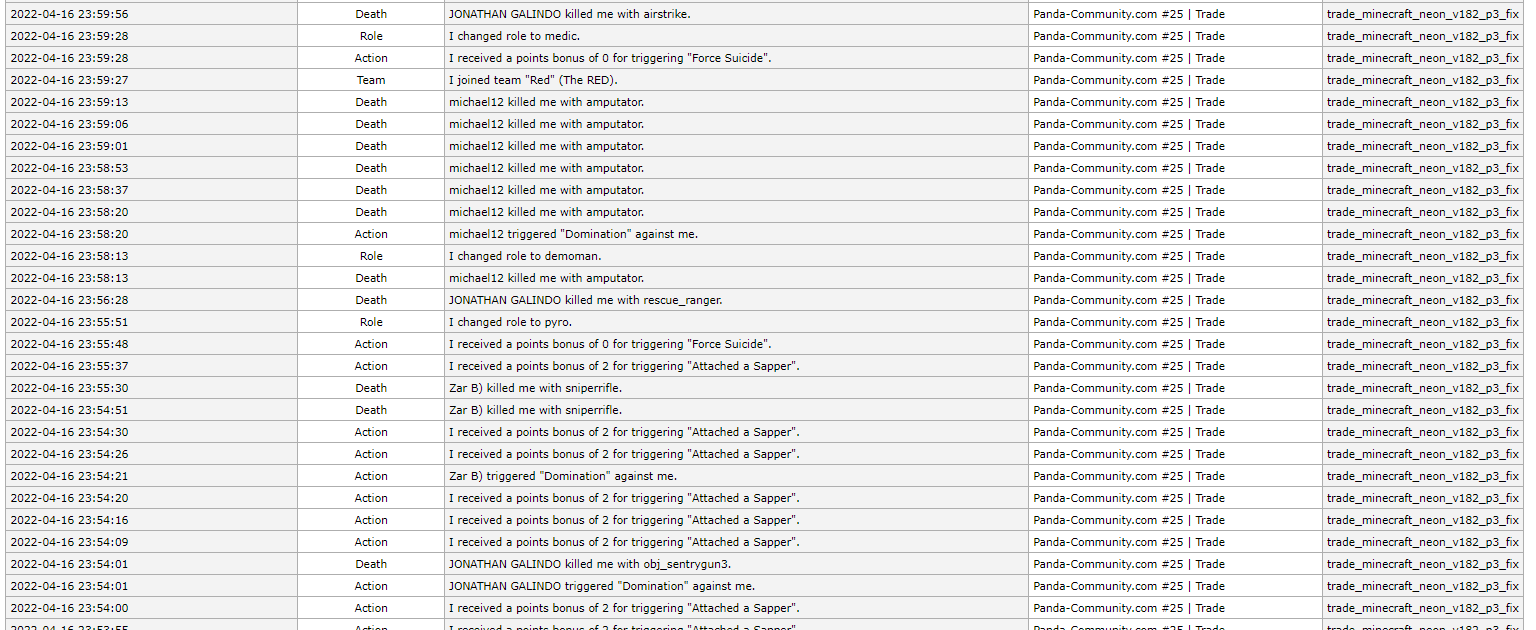Select the Zar B) triggered "Domination" entry
Screen dimensions: 1536x630
coord(562,476)
